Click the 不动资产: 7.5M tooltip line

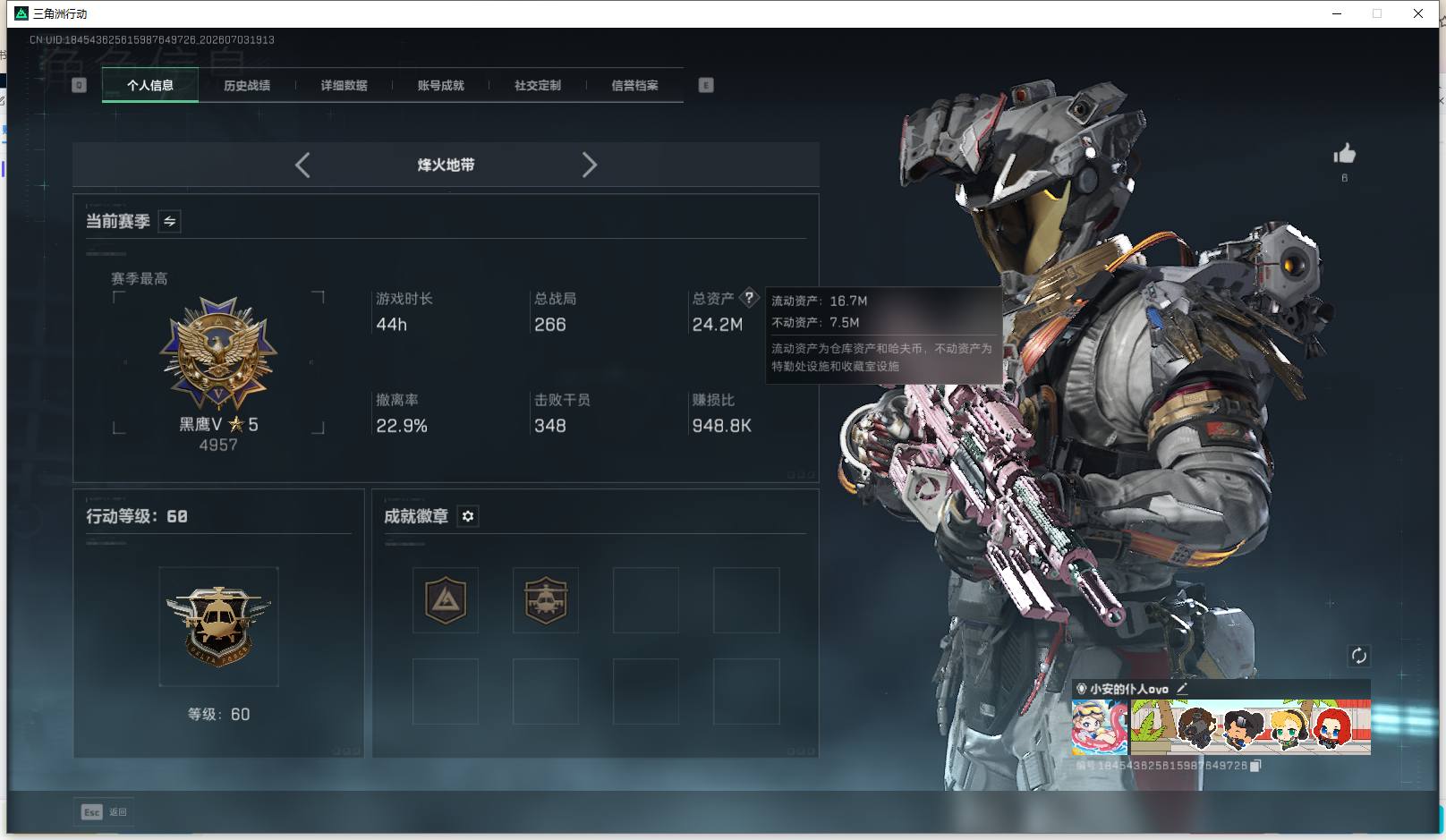coord(815,323)
